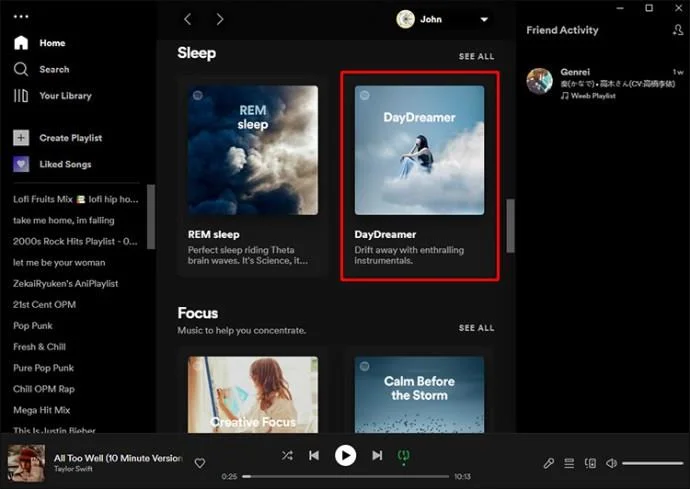Screen dimensions: 690x489
Task: Open Pop Punk playlist
Action: [x=33, y=326]
